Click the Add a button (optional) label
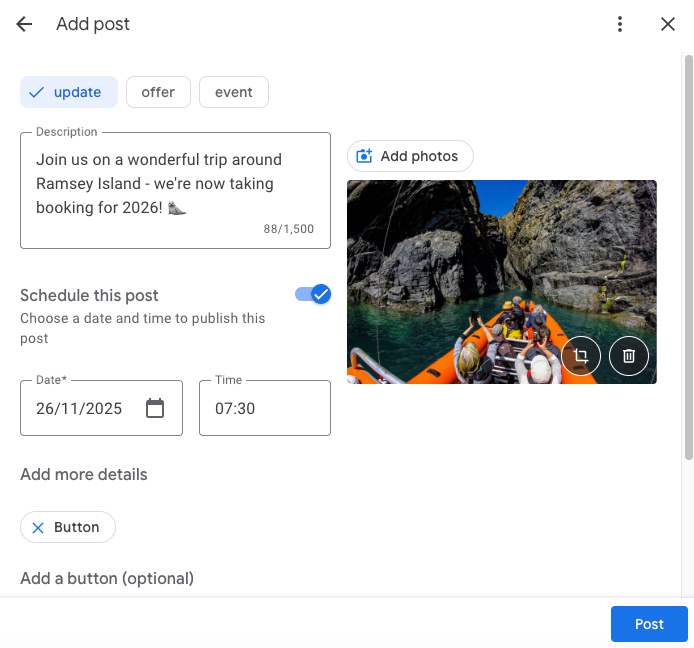 [x=107, y=578]
